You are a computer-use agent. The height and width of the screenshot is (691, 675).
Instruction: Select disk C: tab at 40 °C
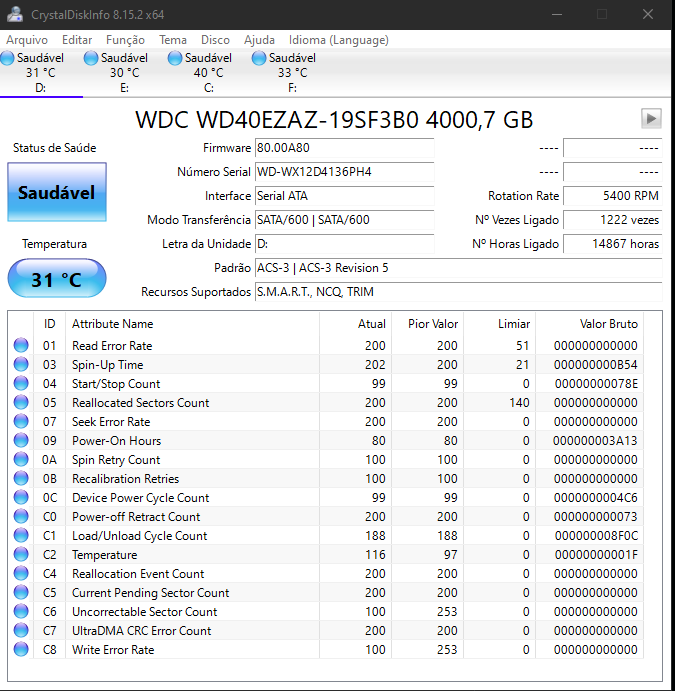pyautogui.click(x=208, y=72)
